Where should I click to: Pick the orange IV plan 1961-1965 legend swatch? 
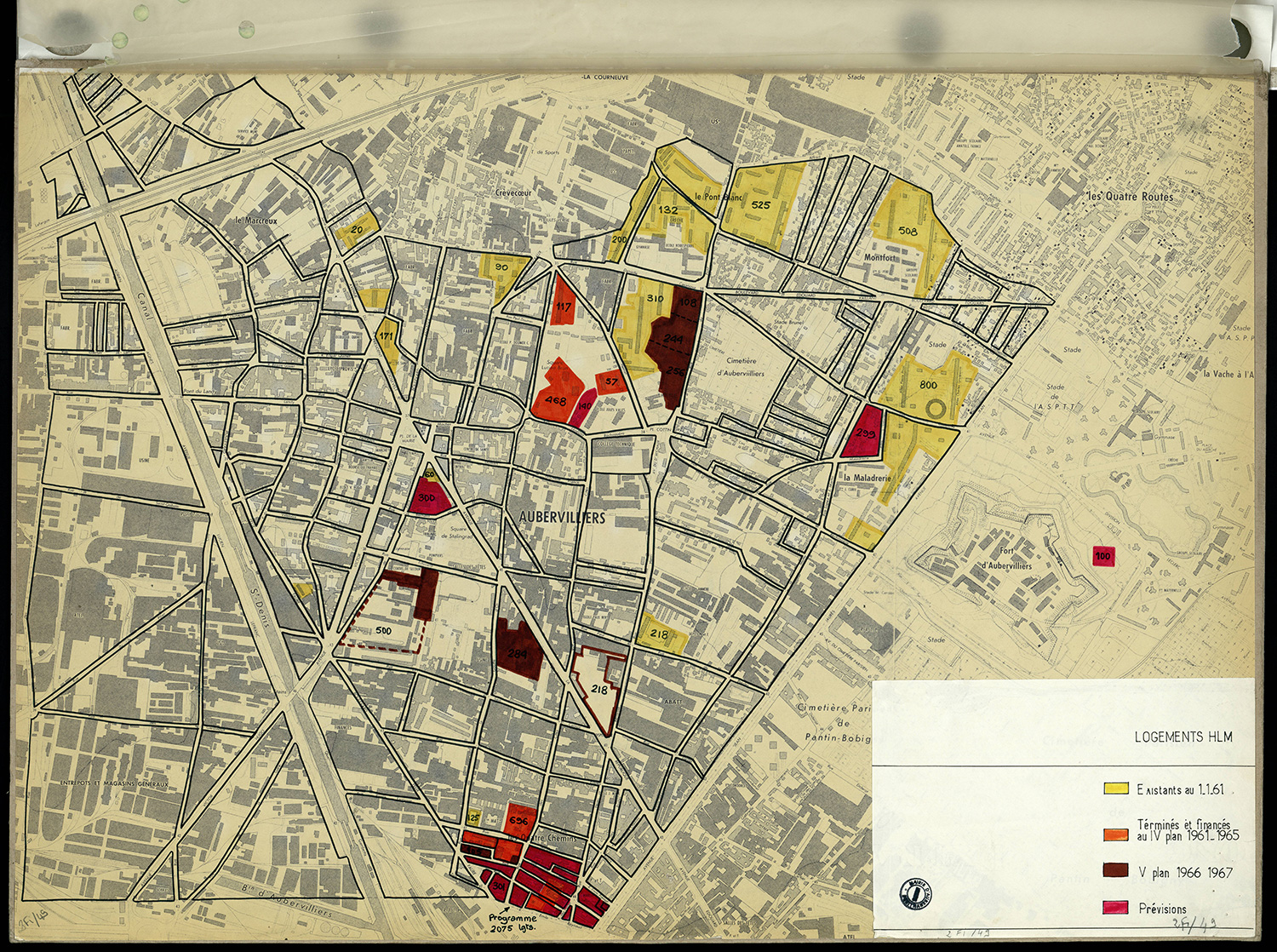pyautogui.click(x=1116, y=834)
